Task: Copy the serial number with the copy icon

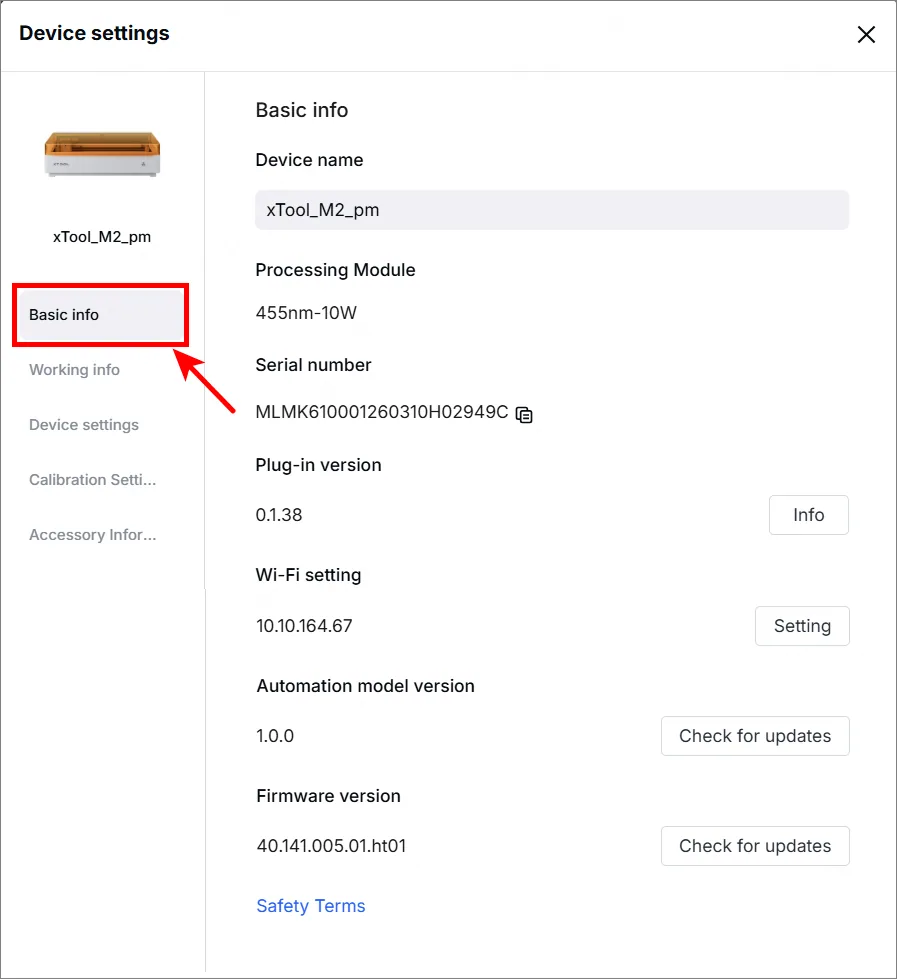Action: click(x=524, y=415)
